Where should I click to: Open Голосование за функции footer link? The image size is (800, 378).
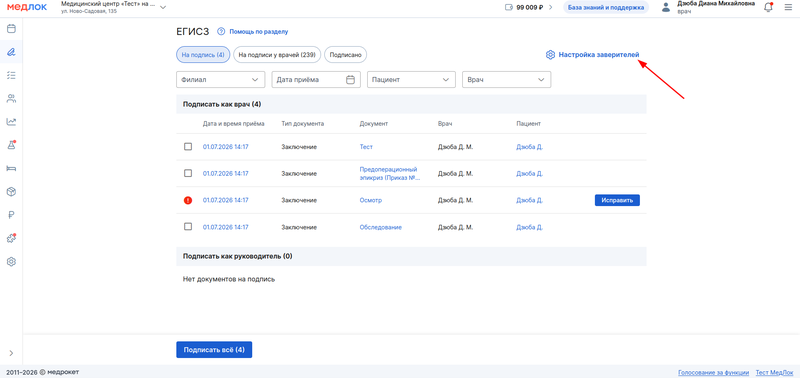click(x=713, y=372)
